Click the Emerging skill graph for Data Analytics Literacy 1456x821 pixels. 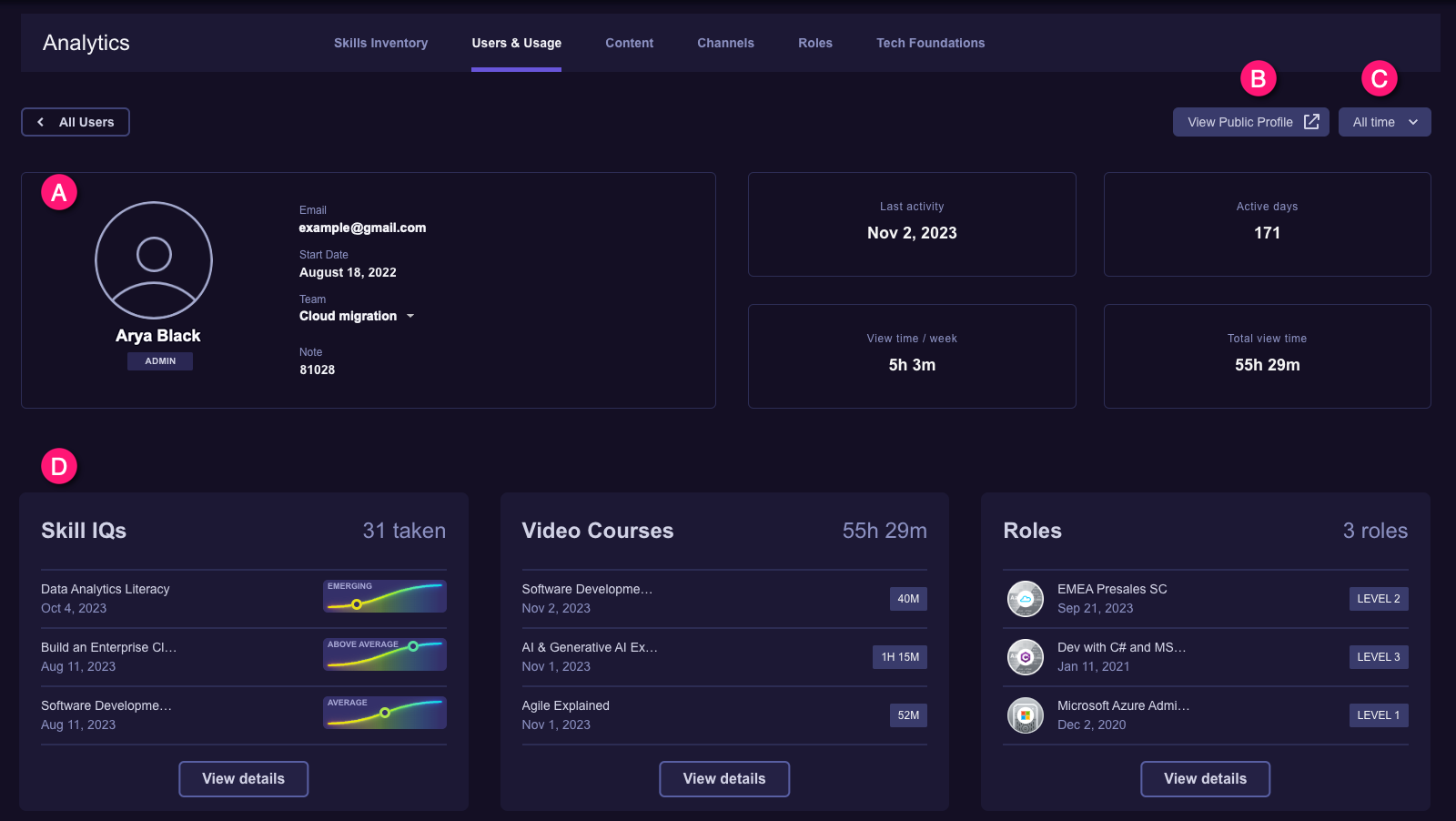point(385,596)
